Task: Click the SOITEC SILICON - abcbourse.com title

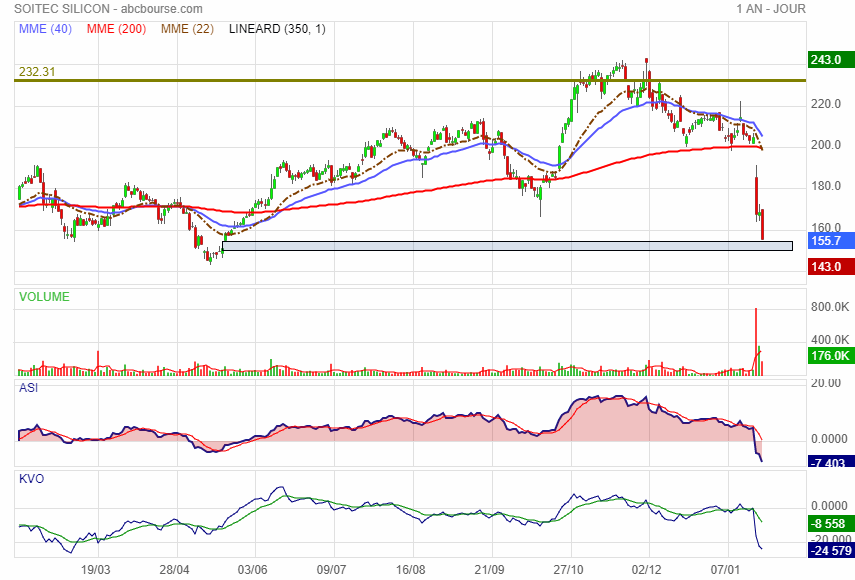Action: pyautogui.click(x=108, y=9)
